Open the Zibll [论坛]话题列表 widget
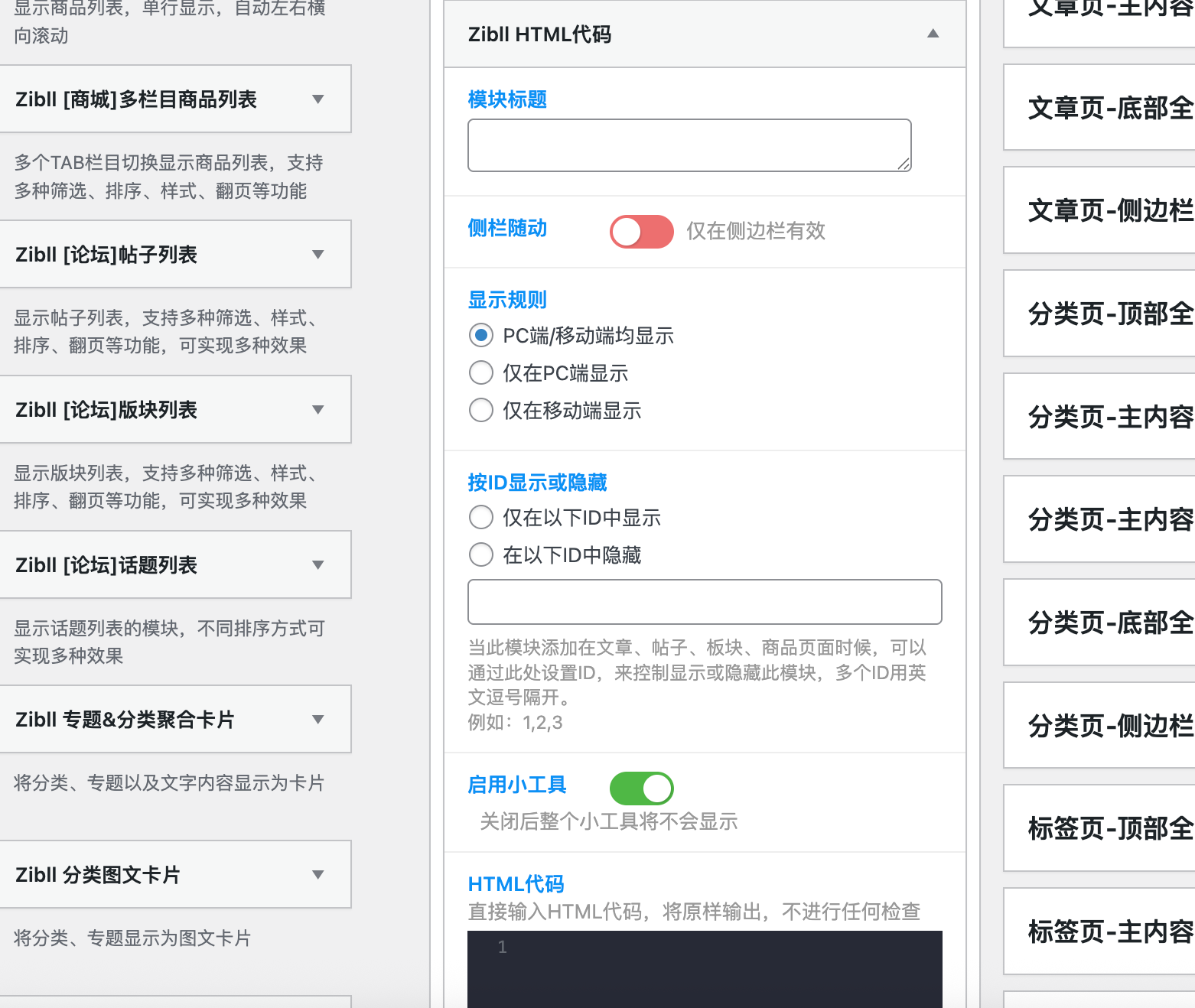 (x=319, y=564)
